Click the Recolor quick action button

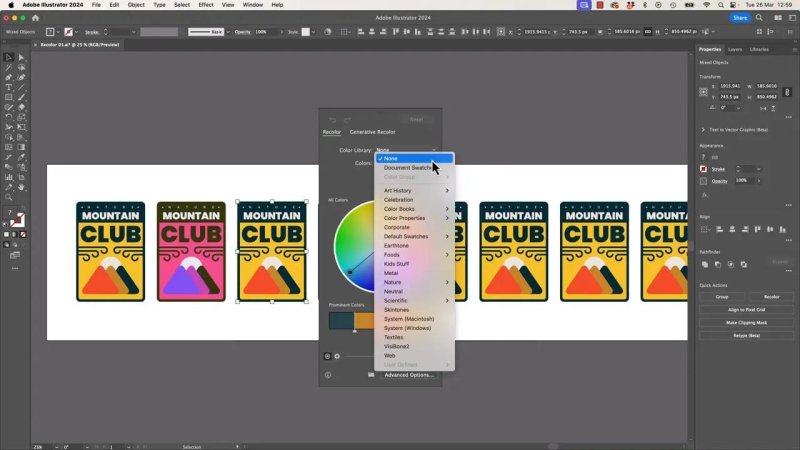point(771,297)
